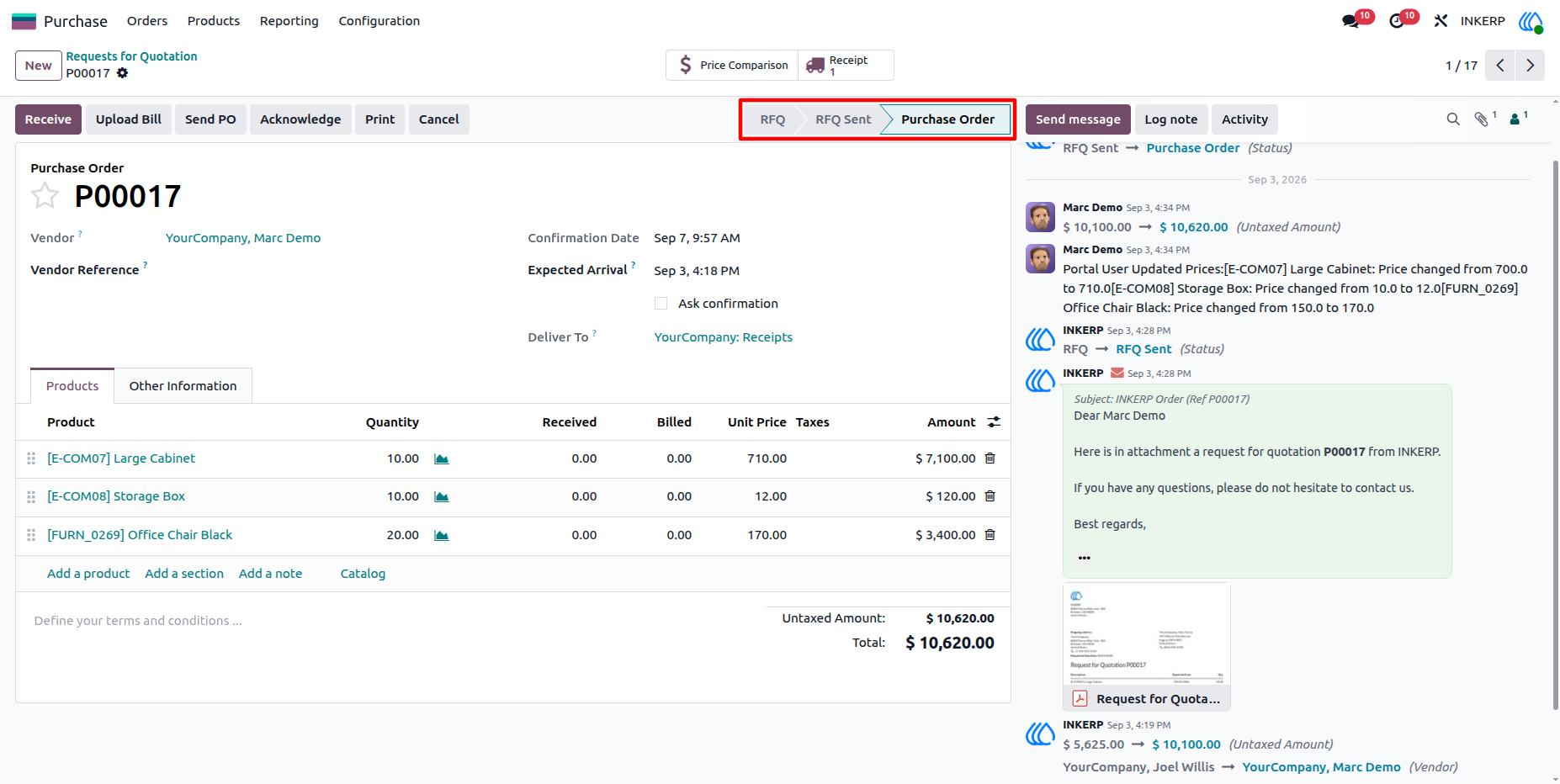Click Send PO button

210,119
